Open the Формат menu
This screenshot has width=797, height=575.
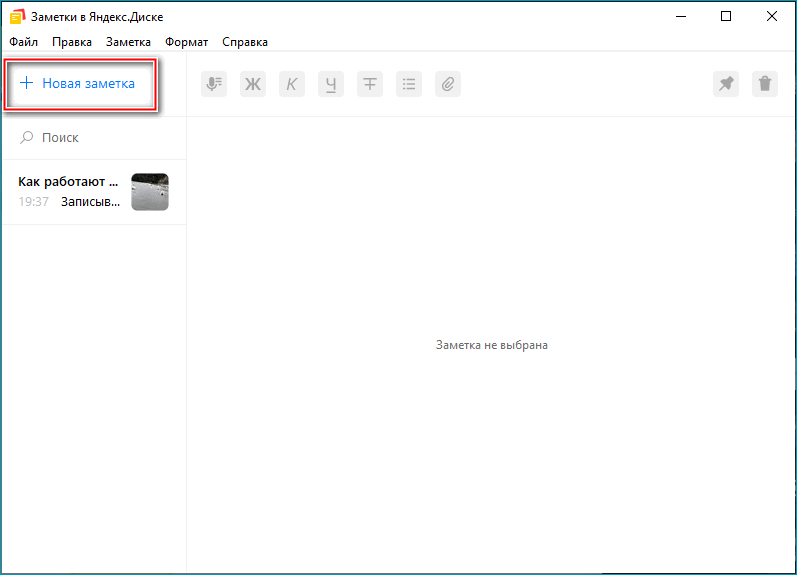186,42
